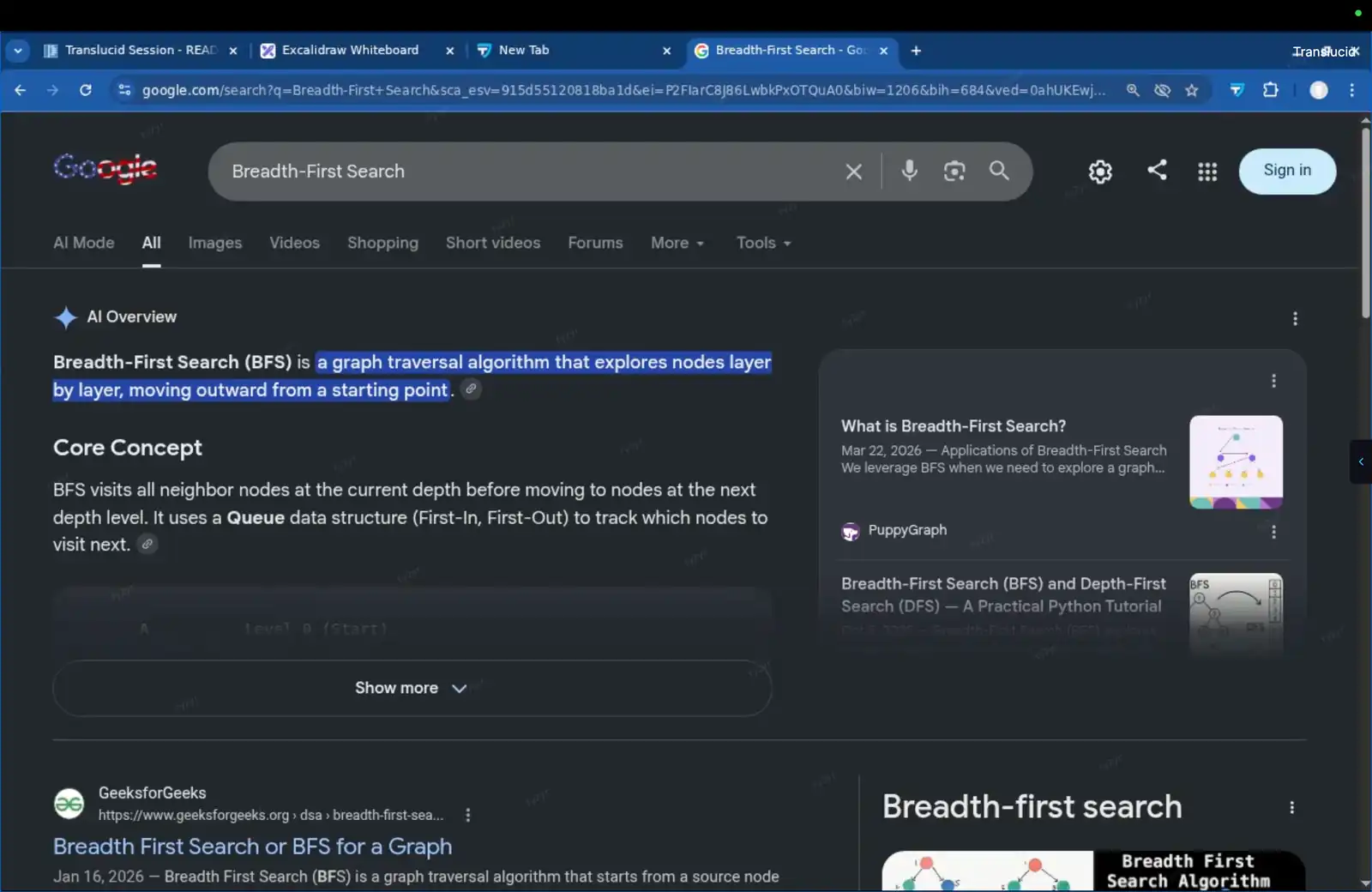The image size is (1372, 892).
Task: Switch to AI Mode tab
Action: coord(84,243)
